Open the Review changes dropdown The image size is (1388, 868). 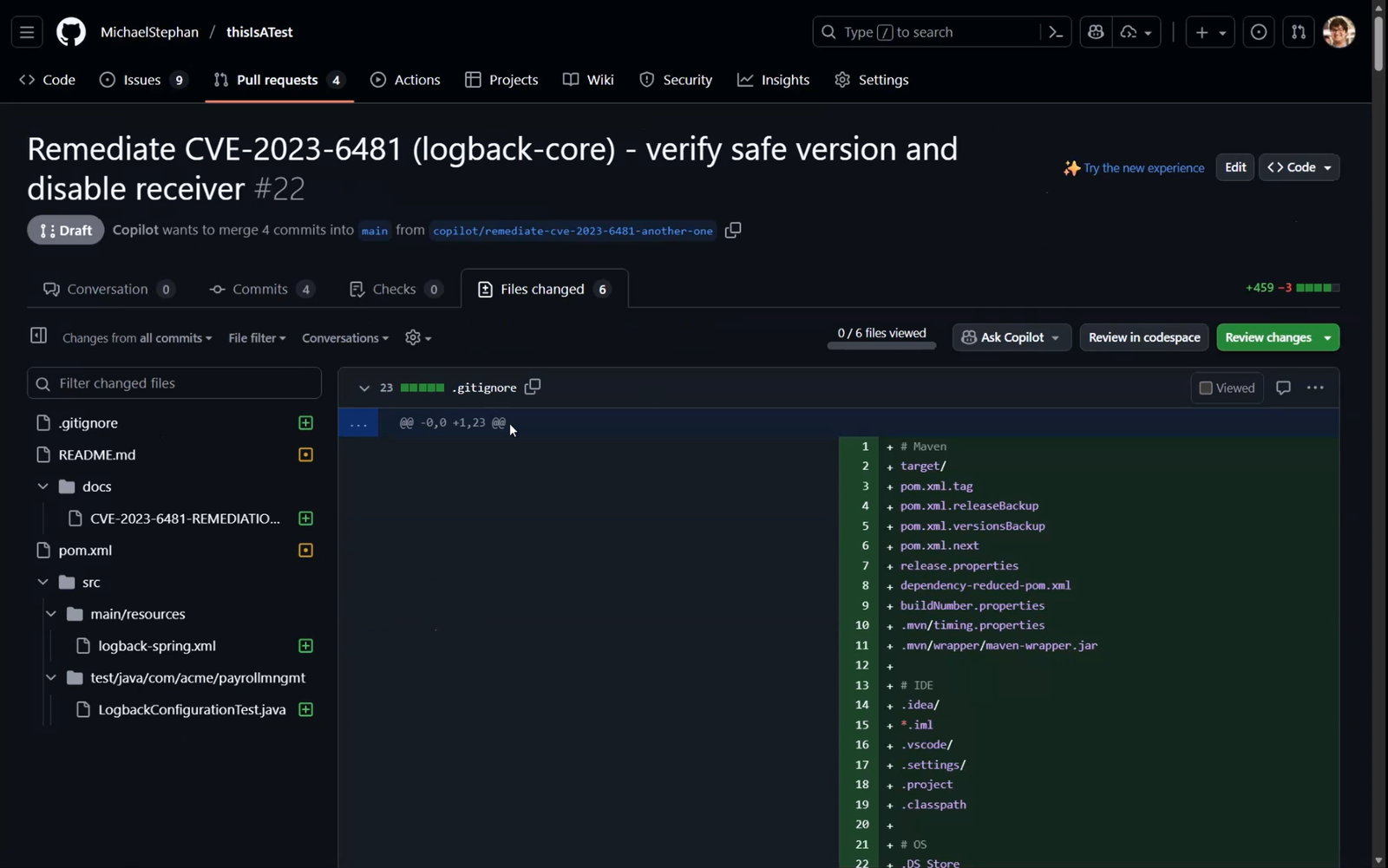[x=1278, y=337]
